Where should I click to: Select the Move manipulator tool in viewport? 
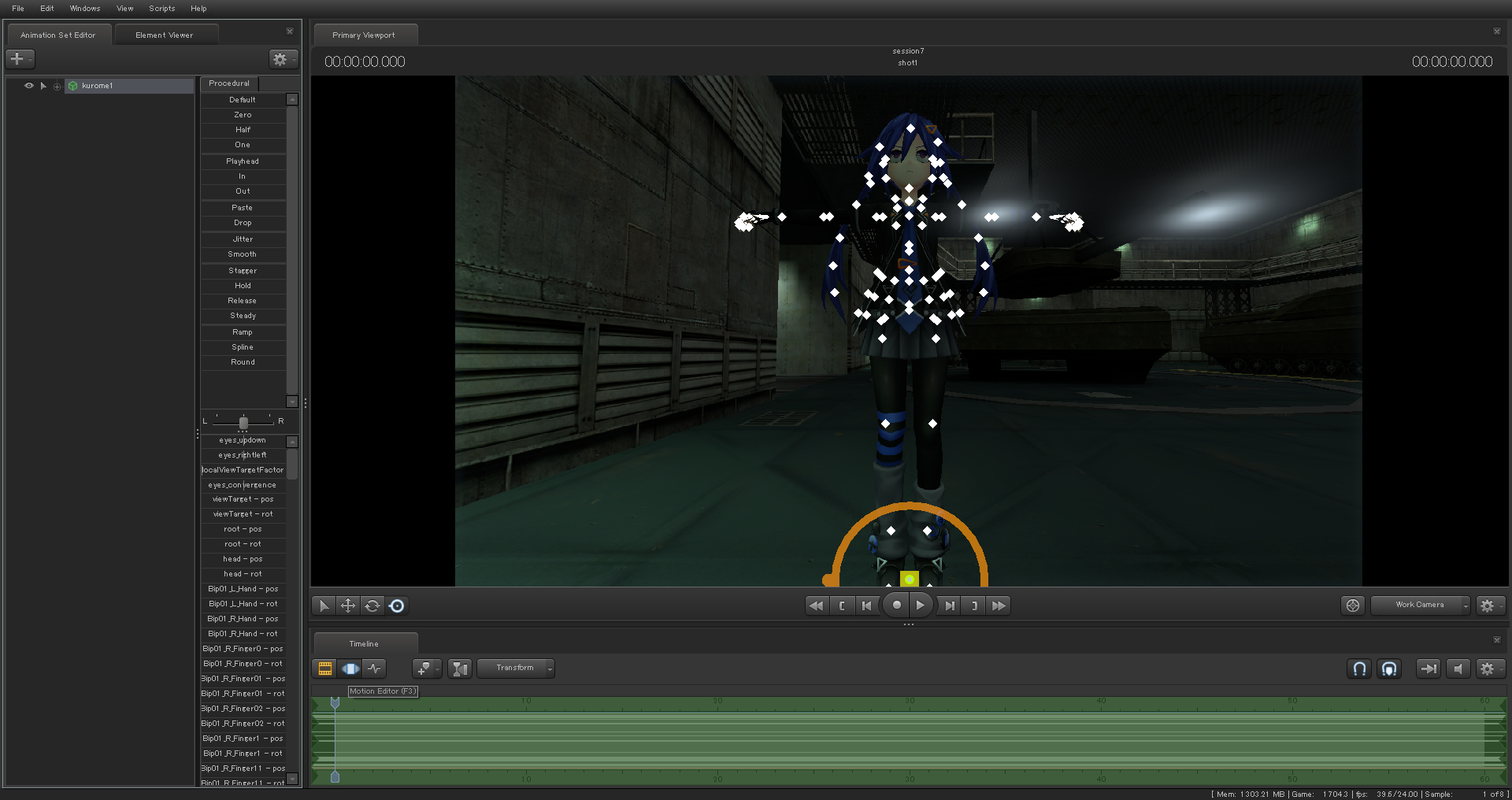point(347,606)
